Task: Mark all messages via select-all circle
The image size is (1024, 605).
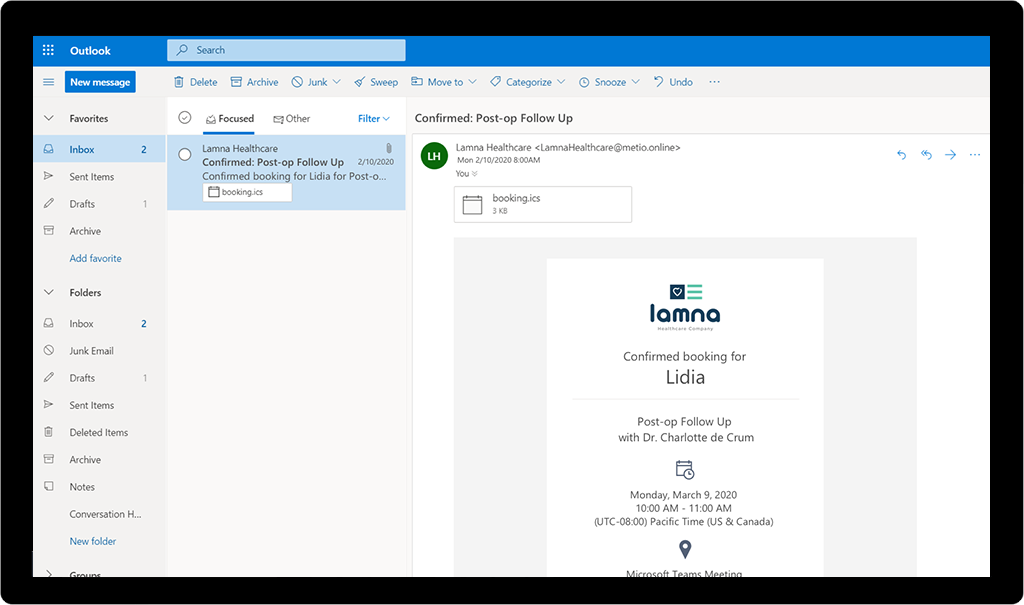Action: tap(185, 118)
